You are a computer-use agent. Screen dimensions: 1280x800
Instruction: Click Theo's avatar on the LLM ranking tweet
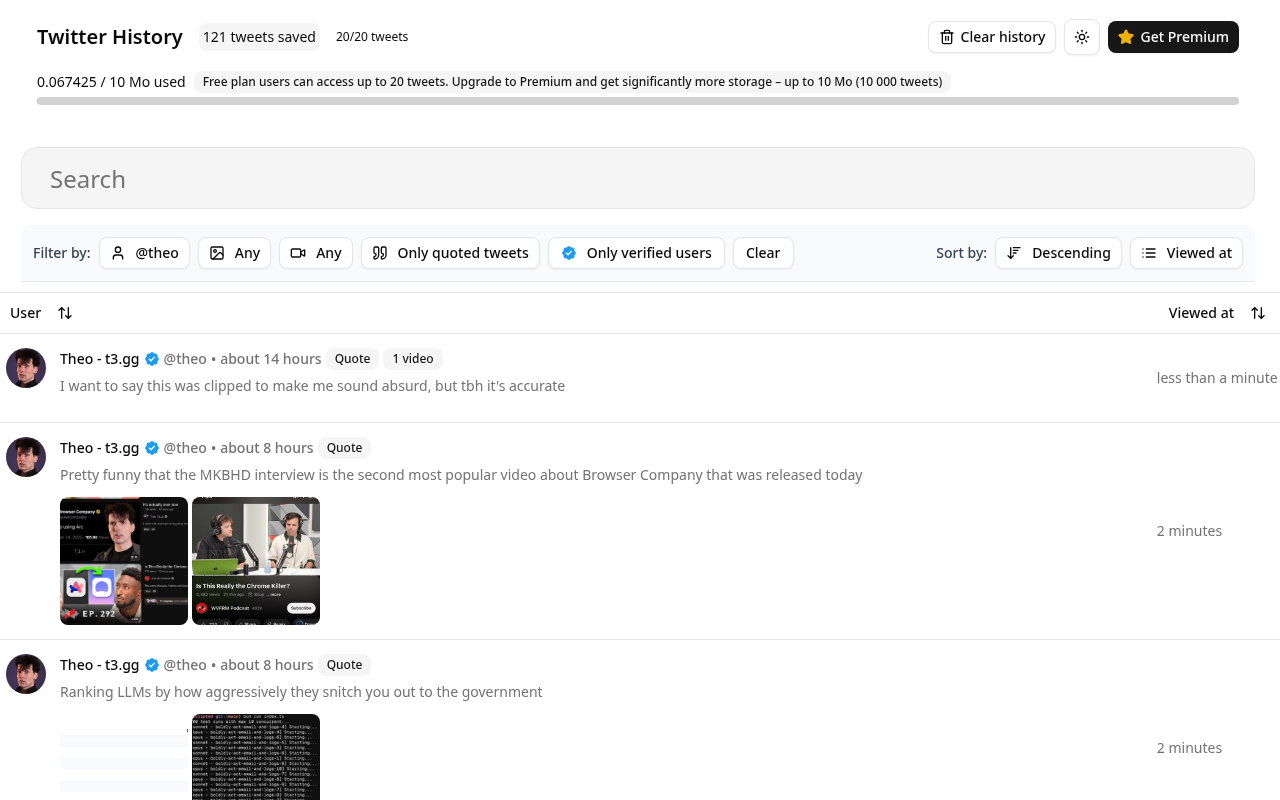26,674
